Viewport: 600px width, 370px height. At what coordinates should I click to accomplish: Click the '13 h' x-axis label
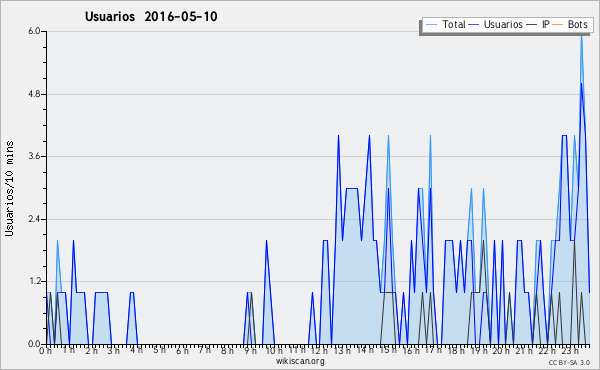click(342, 351)
